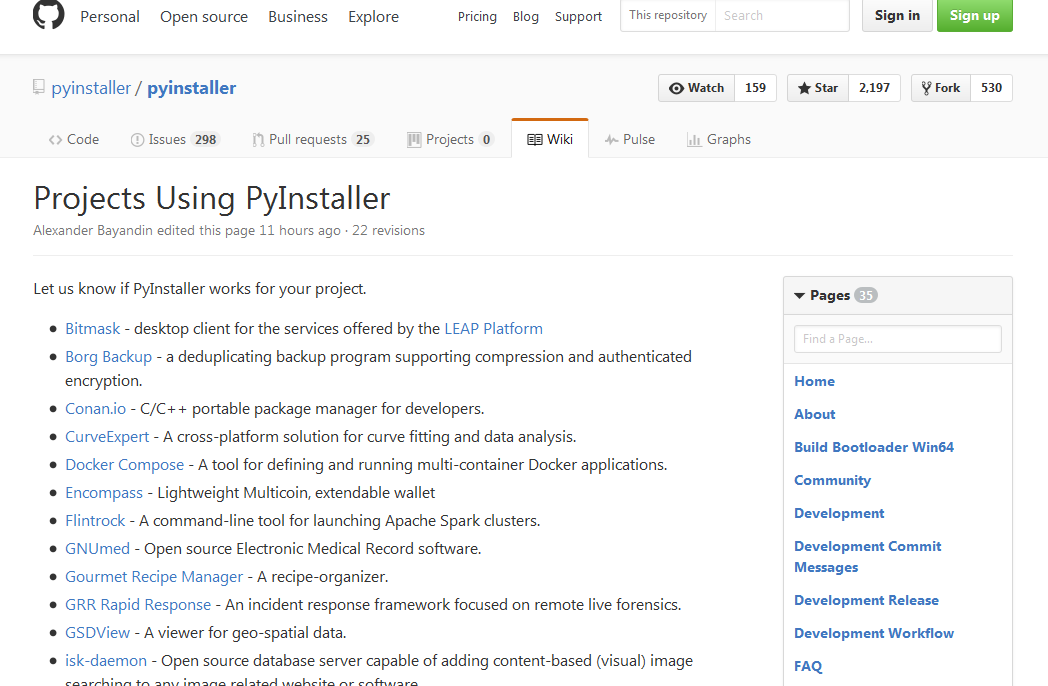
Task: Open the Development Release page
Action: point(866,600)
